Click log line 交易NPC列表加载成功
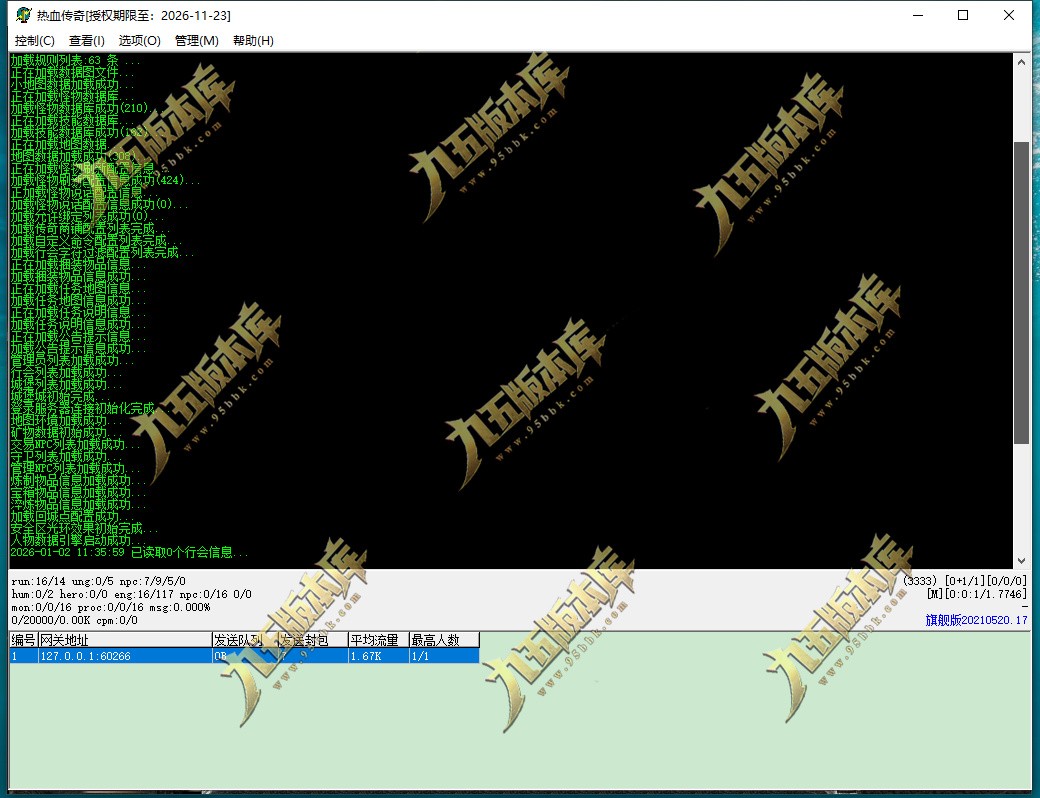The height and width of the screenshot is (798, 1040). pyautogui.click(x=75, y=444)
